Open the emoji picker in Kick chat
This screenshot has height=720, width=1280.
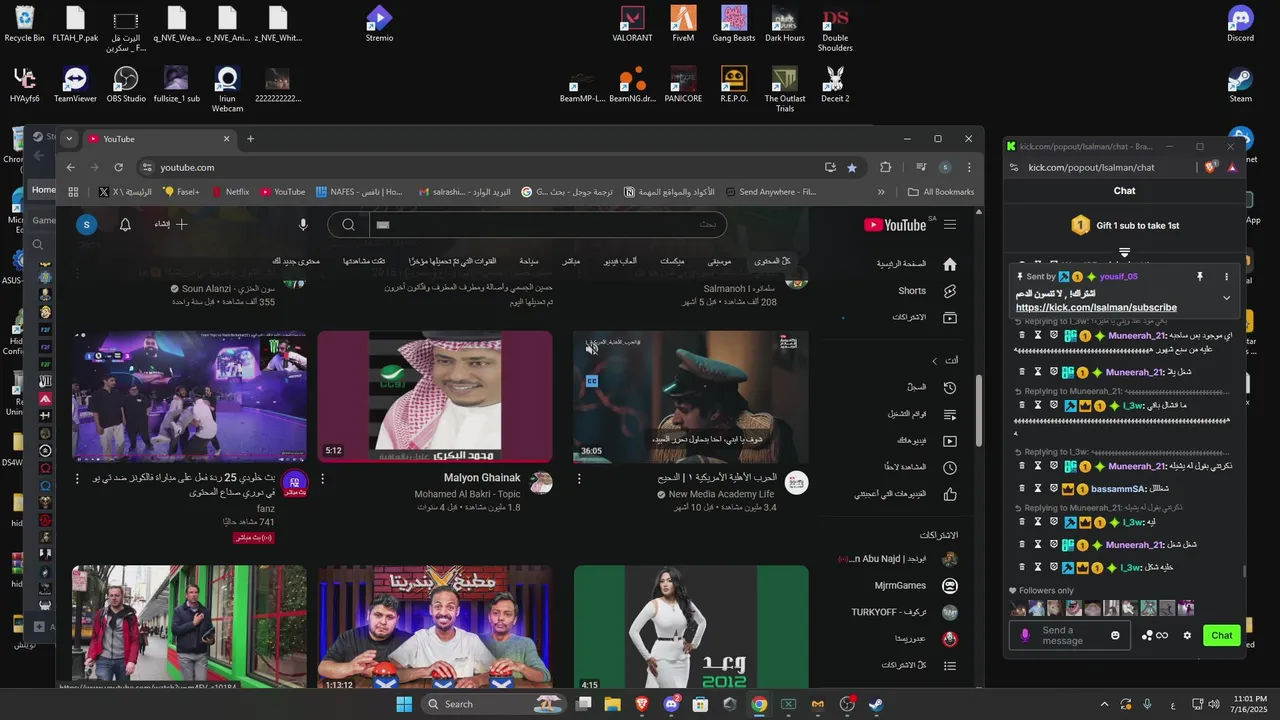1116,635
